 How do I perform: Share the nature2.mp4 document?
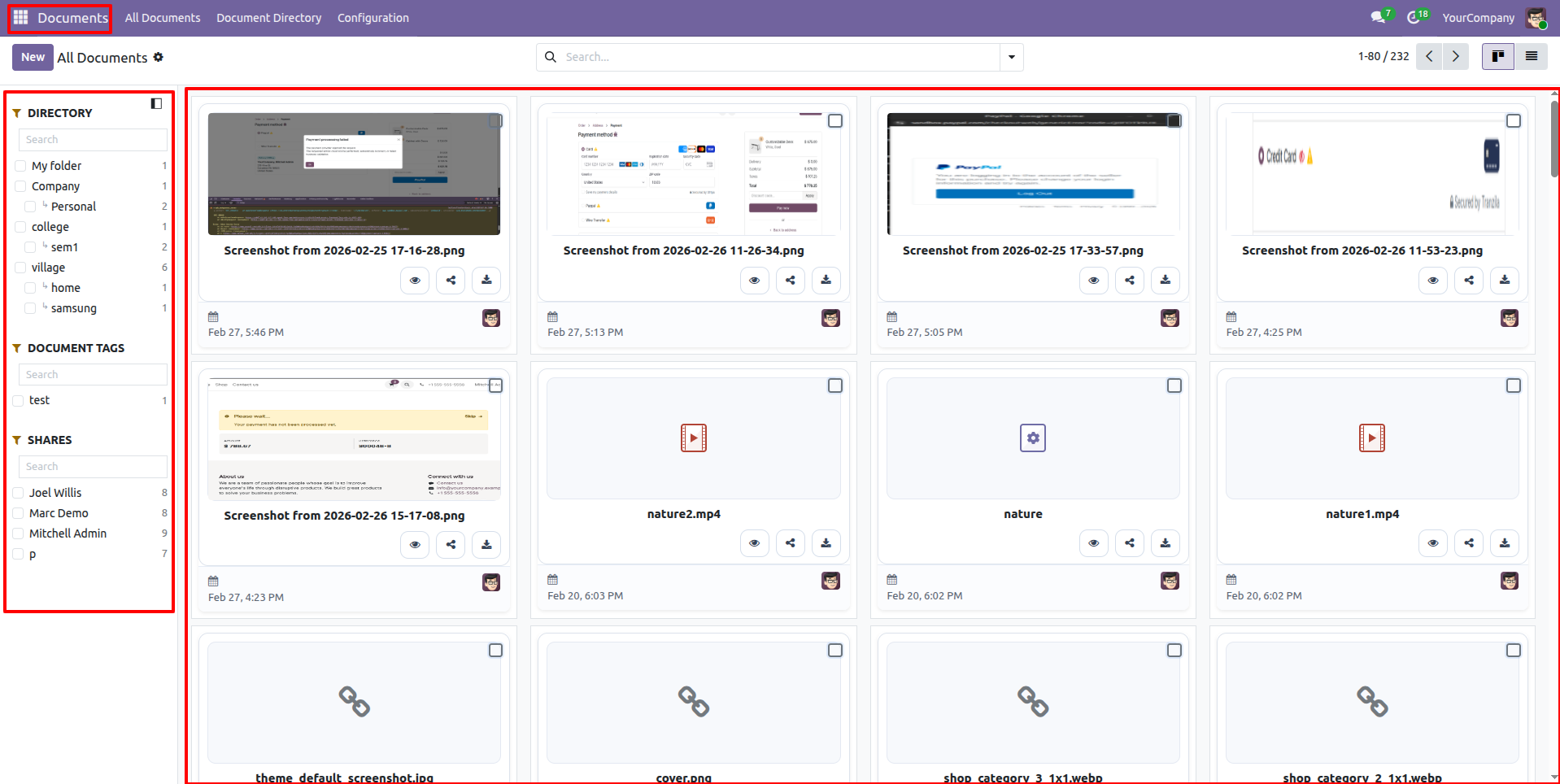(x=790, y=542)
